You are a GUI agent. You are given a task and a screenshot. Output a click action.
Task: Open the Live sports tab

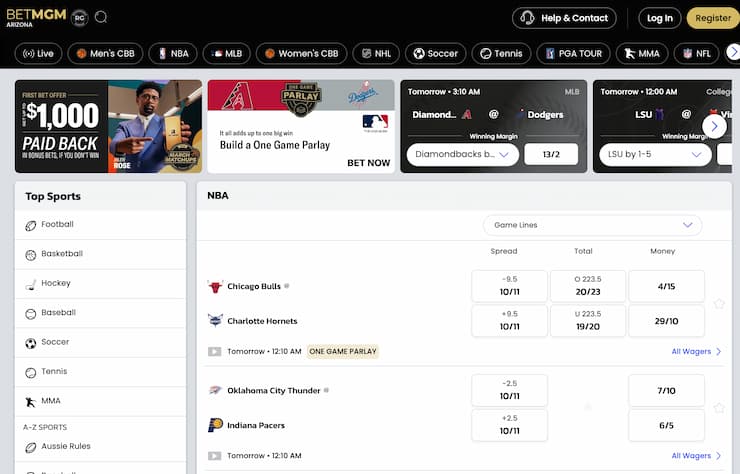point(38,53)
